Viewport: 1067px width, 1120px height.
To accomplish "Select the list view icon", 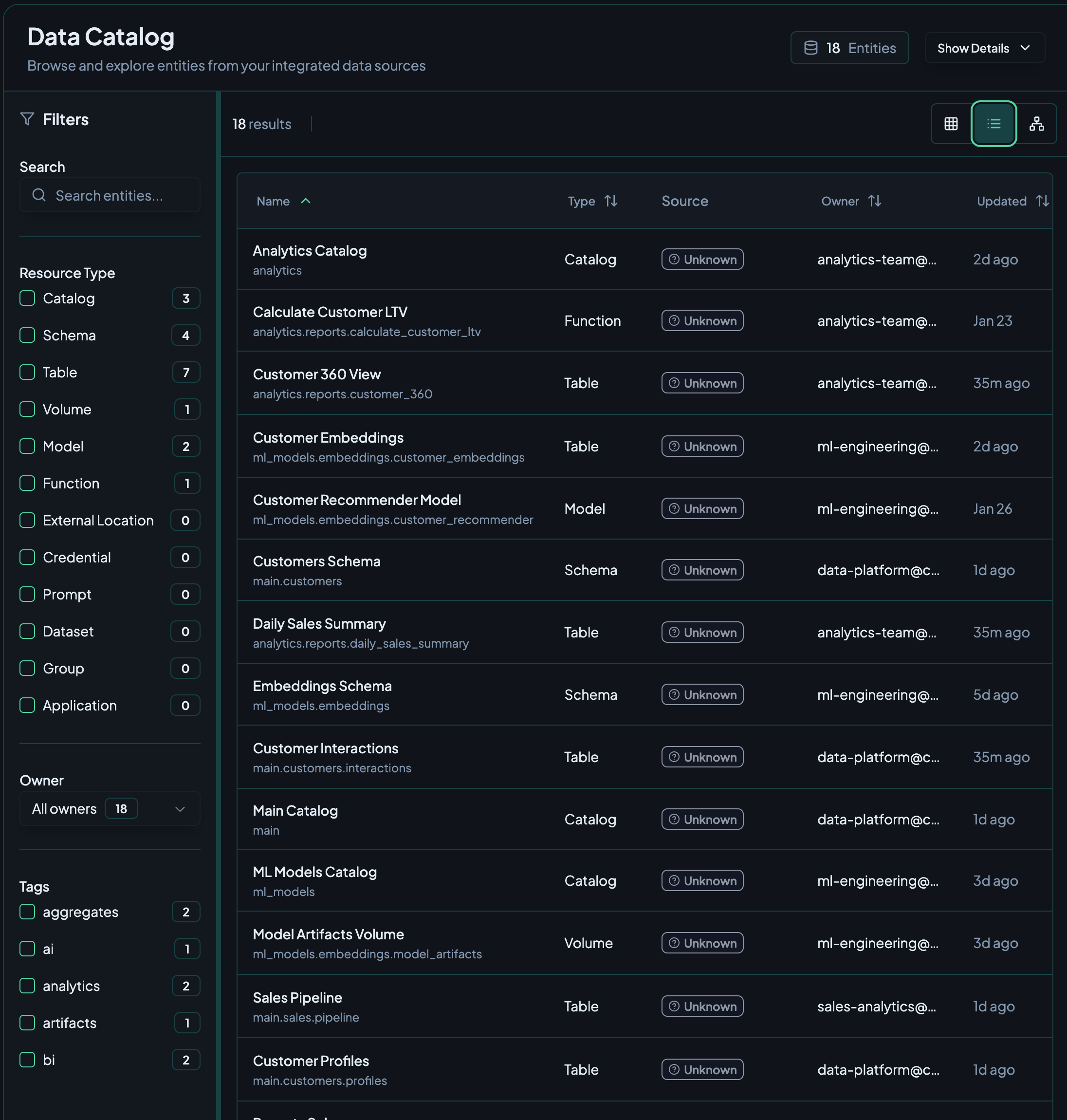I will pyautogui.click(x=993, y=124).
